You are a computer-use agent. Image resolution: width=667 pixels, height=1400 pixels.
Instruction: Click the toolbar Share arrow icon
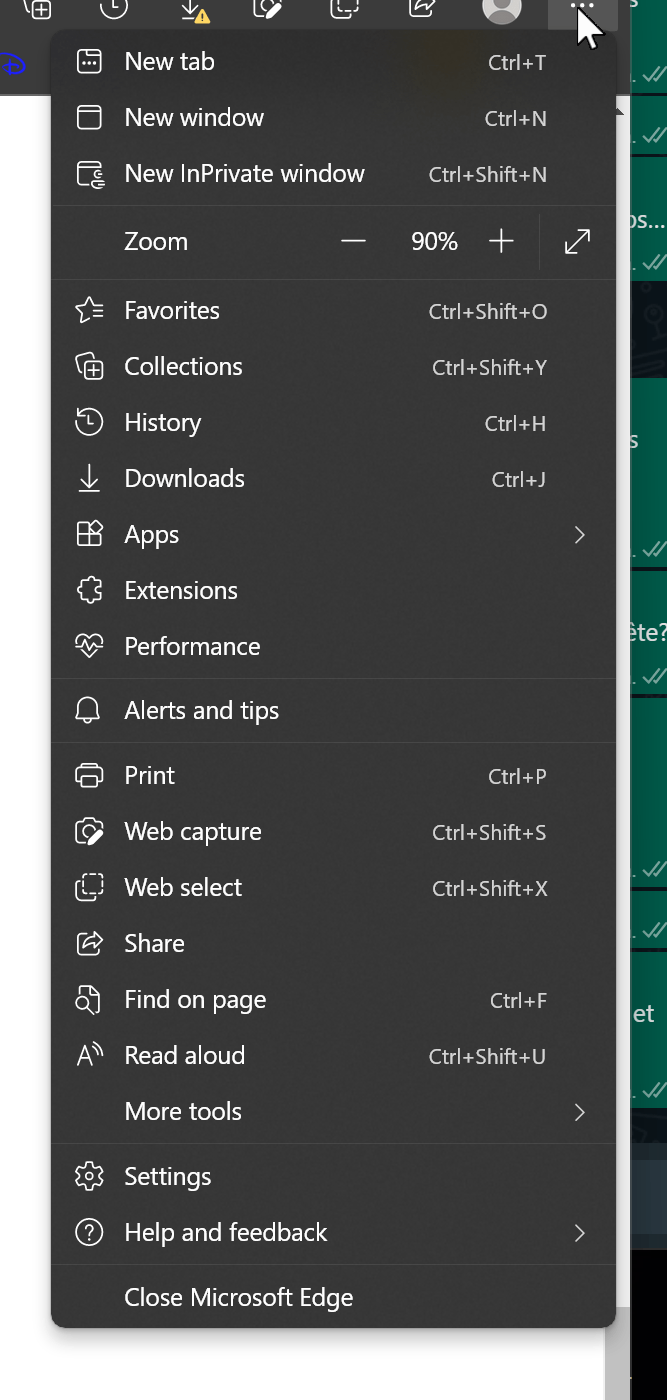pyautogui.click(x=423, y=8)
